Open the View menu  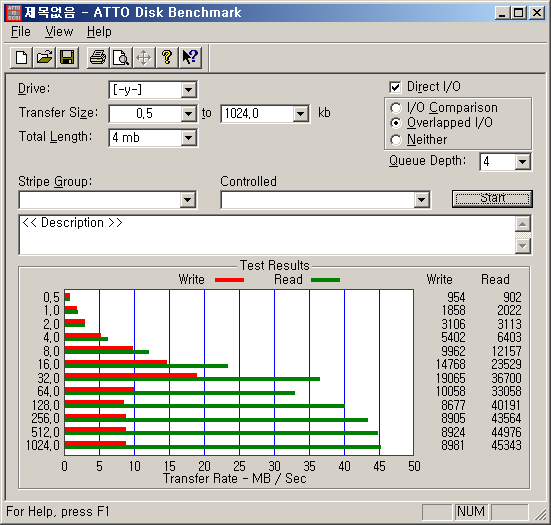coord(59,32)
